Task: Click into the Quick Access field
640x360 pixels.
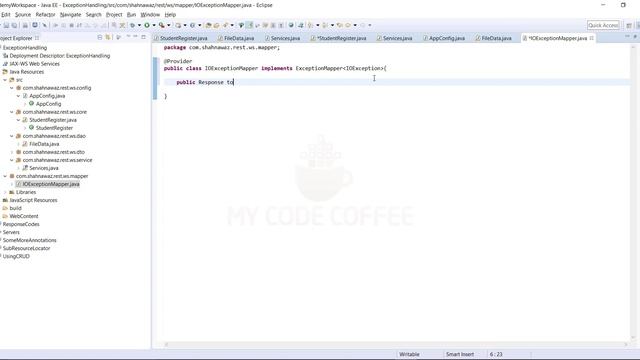Action: coord(603,25)
